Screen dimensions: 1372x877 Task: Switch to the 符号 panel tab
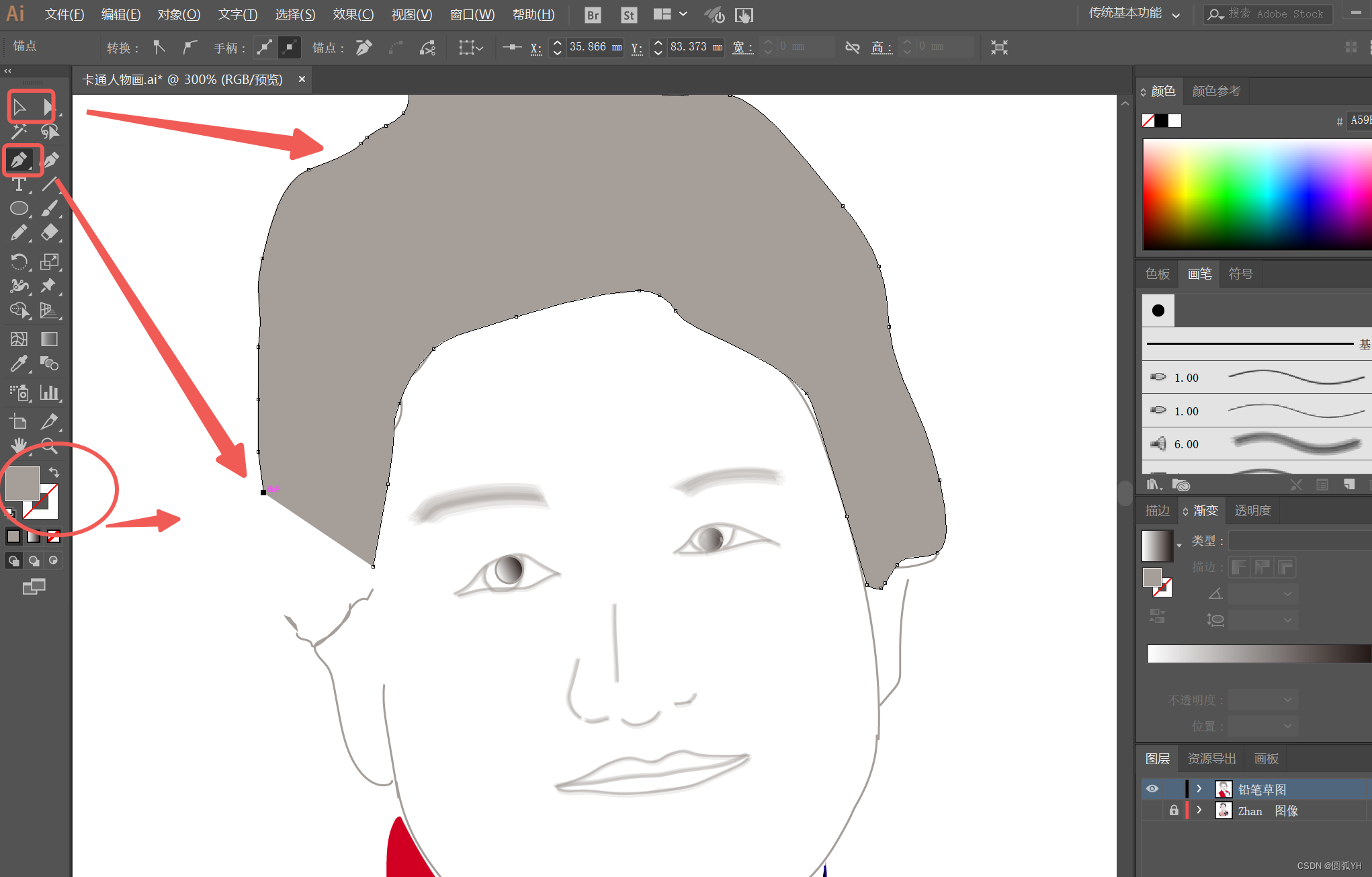point(1240,274)
